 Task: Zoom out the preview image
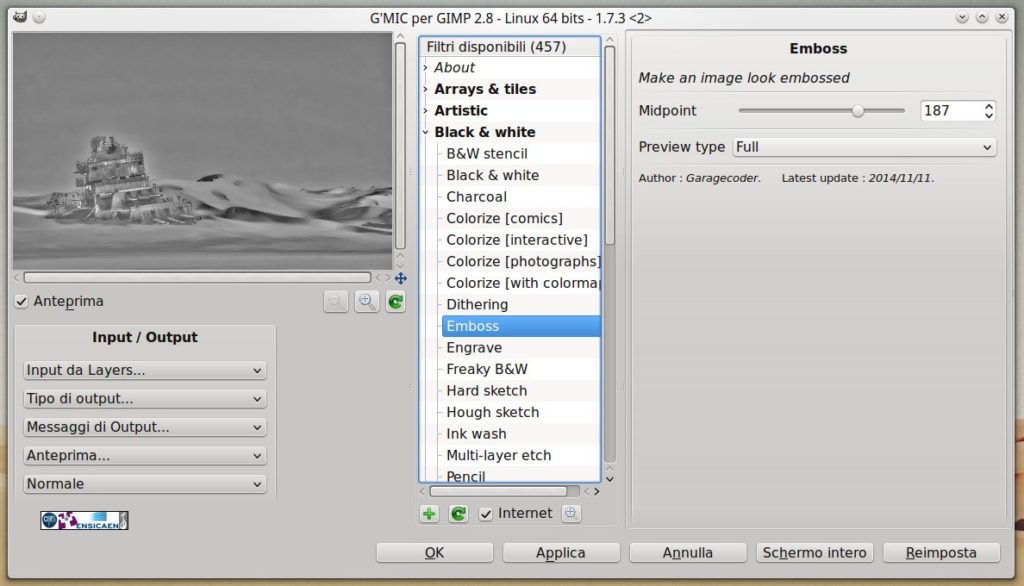pyautogui.click(x=336, y=302)
